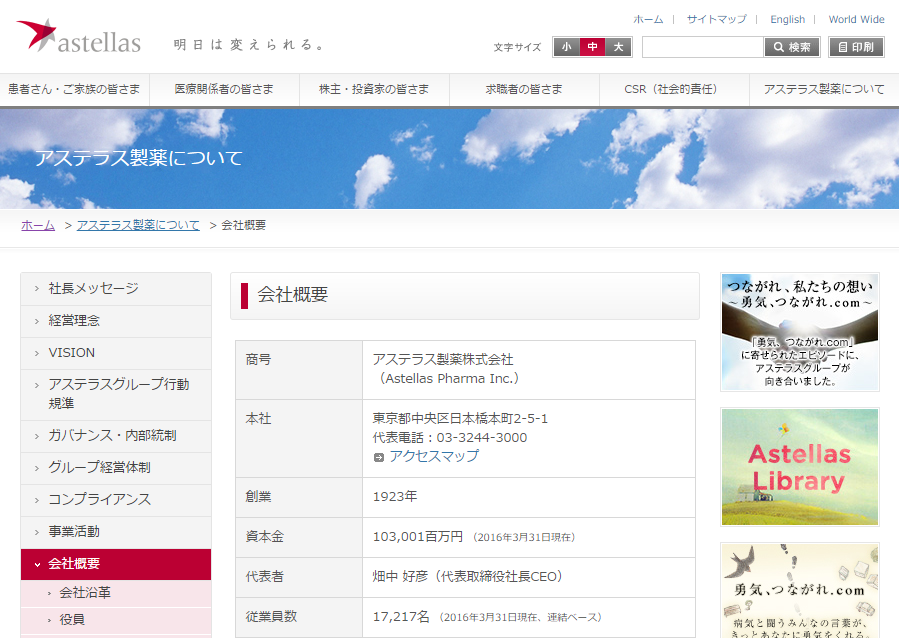This screenshot has width=899, height=638.
Task: Click the 会社概要 page heading
Action: point(292,295)
